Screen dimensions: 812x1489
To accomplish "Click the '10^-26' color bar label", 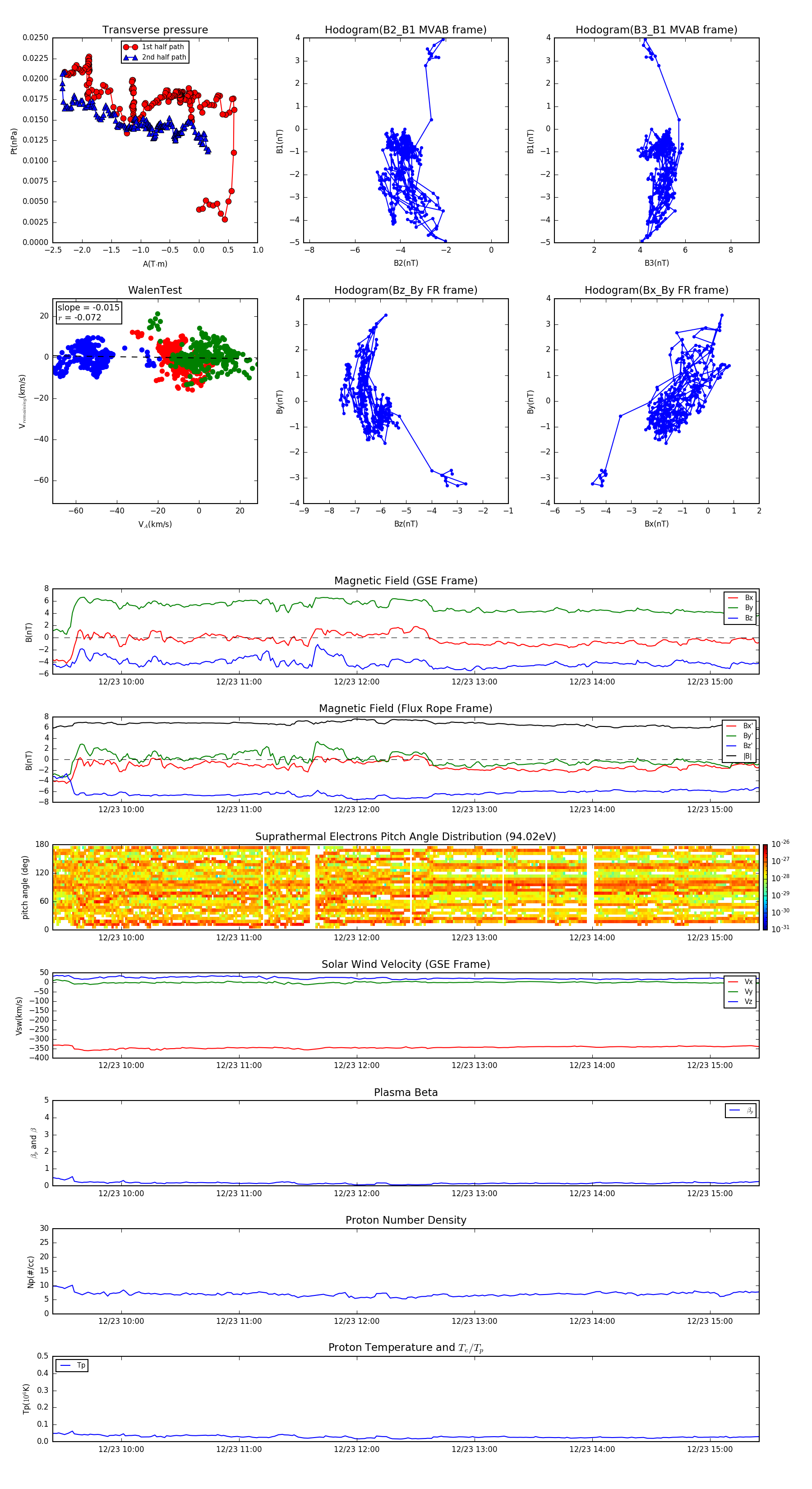I will (780, 844).
